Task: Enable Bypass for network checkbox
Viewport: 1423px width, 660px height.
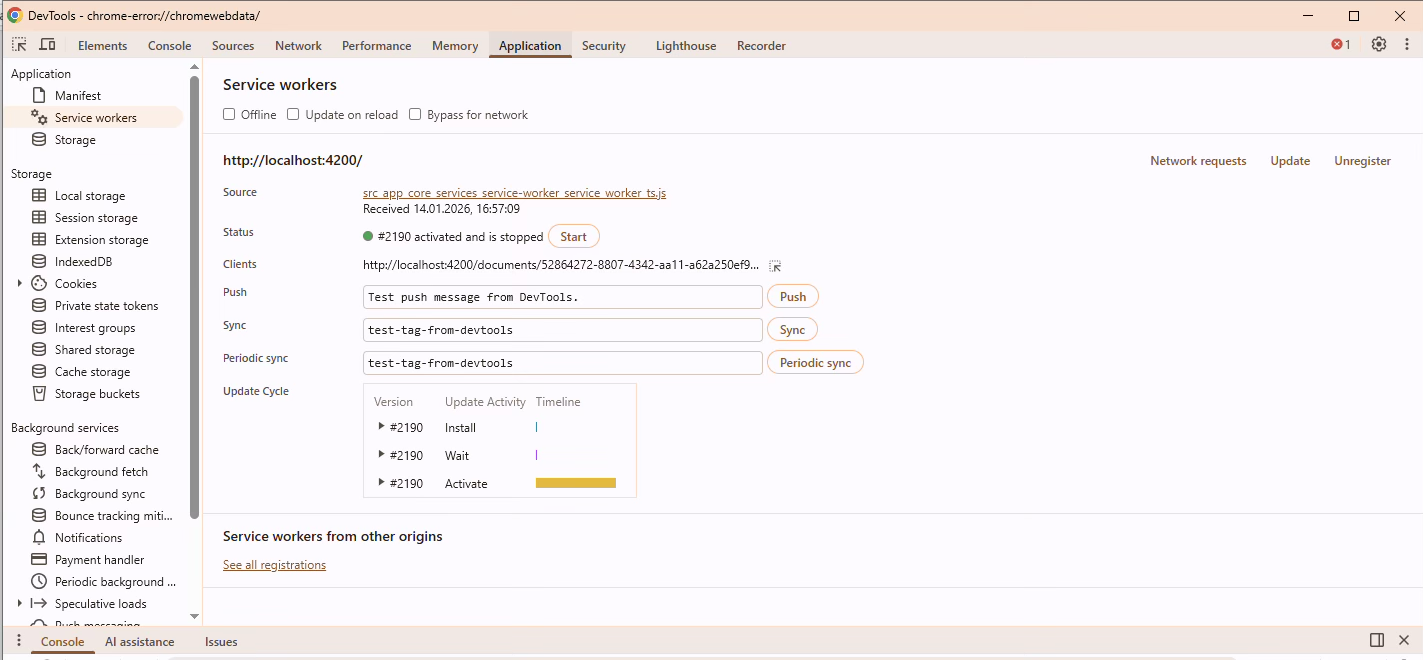Action: 415,114
